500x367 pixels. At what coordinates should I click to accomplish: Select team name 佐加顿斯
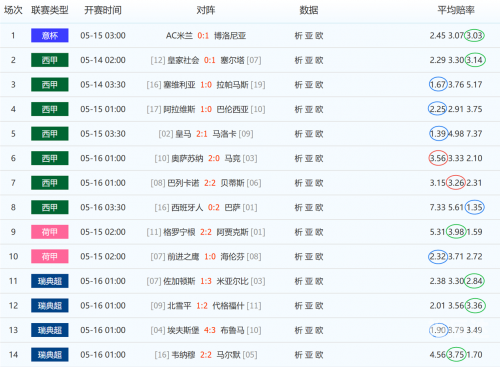179,281
